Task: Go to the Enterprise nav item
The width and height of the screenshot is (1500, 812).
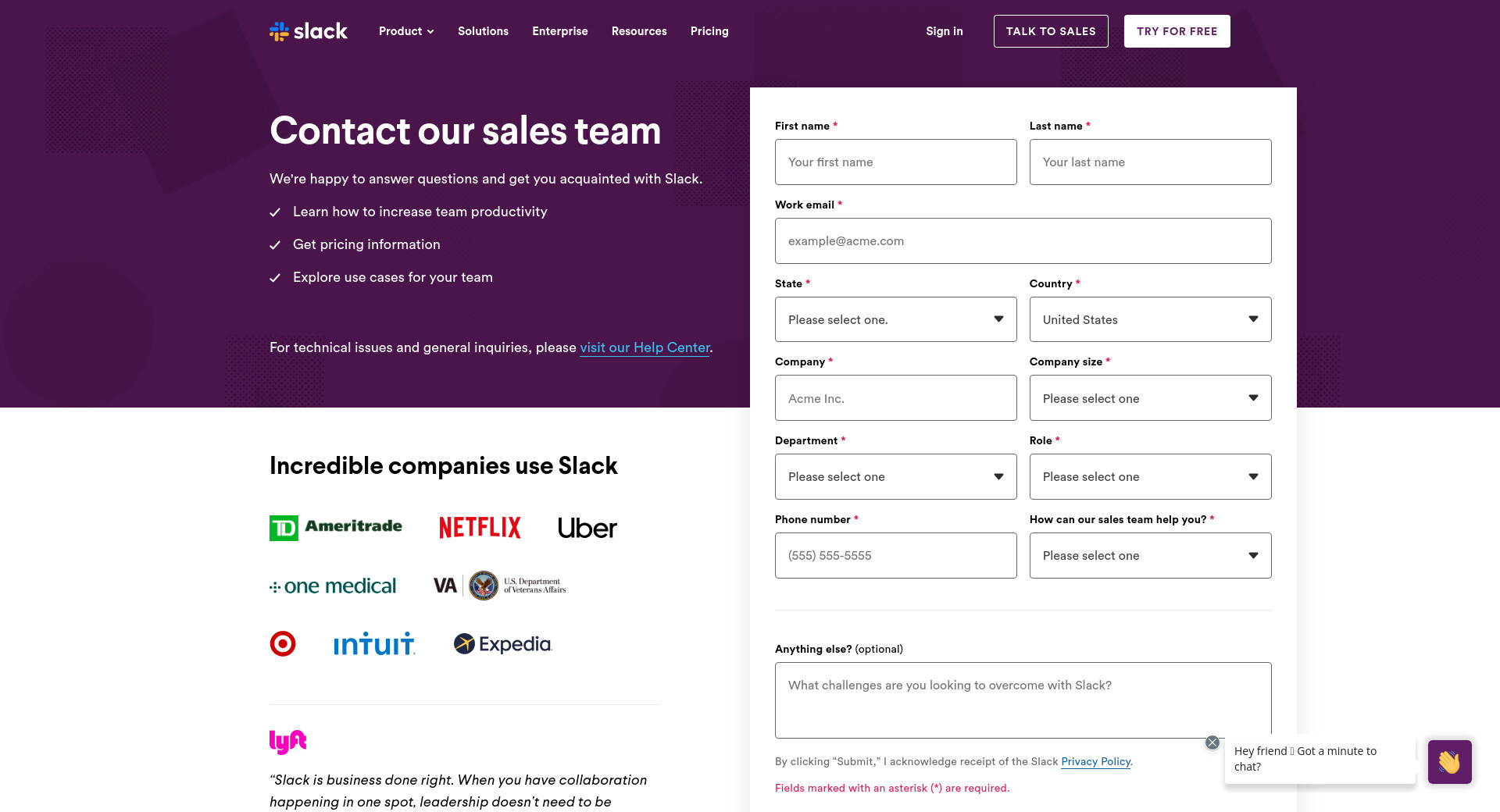Action: (x=559, y=31)
